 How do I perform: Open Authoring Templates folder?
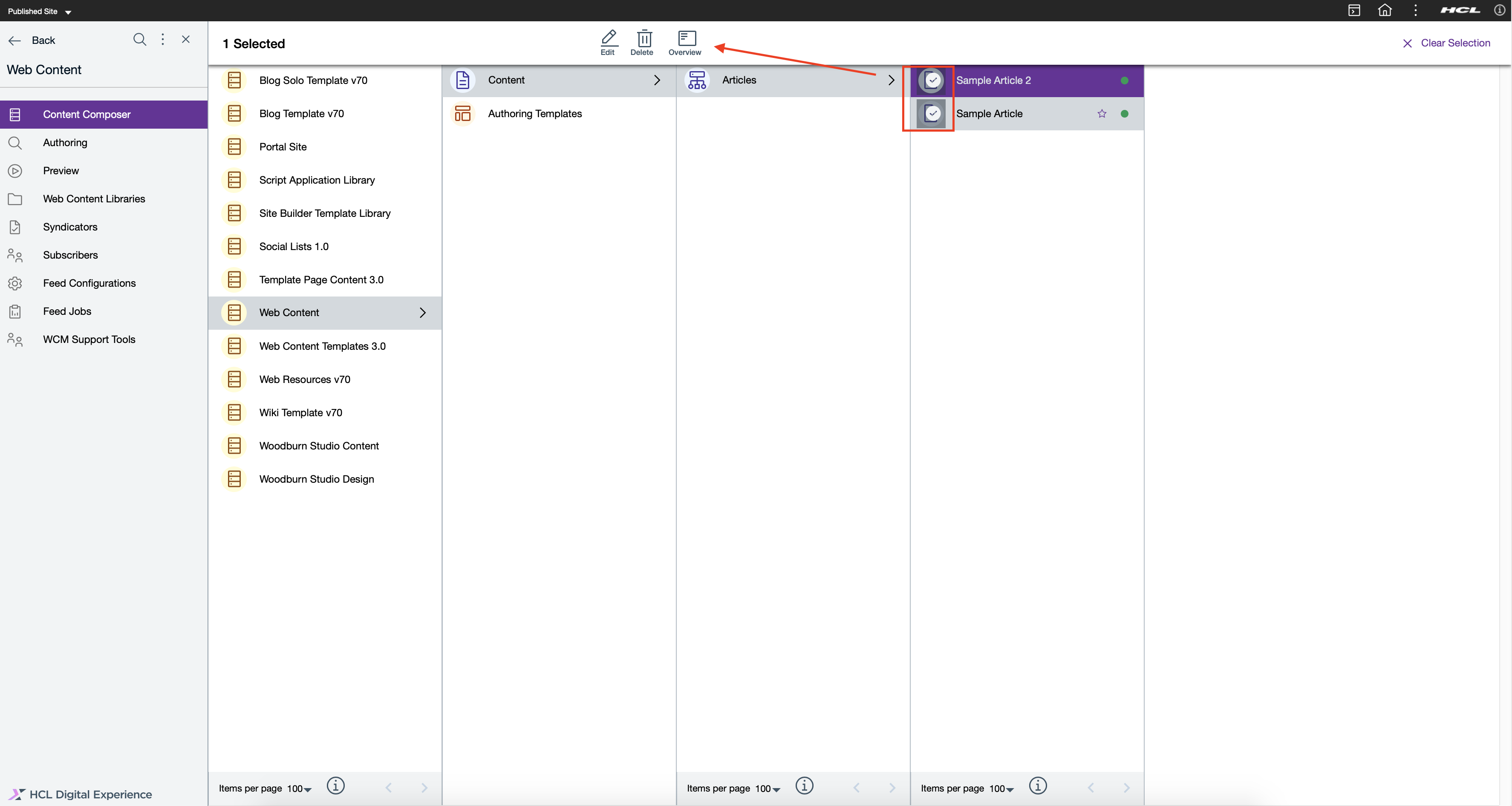tap(560, 114)
